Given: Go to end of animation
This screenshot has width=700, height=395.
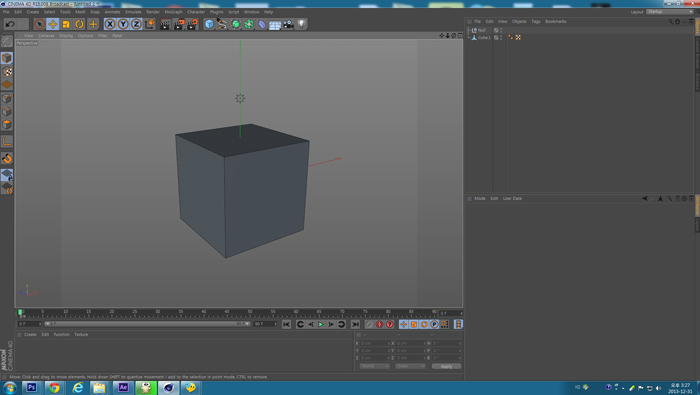Looking at the screenshot, I should (355, 324).
